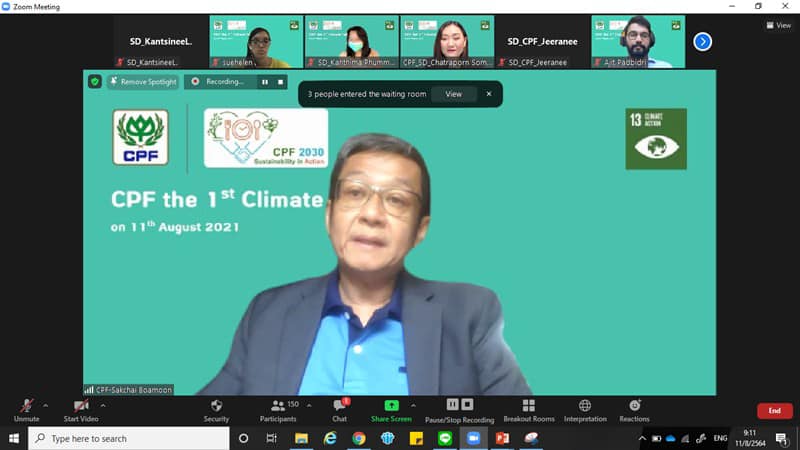Pause the recording from the top indicator
Image resolution: width=800 pixels, height=450 pixels.
point(265,82)
